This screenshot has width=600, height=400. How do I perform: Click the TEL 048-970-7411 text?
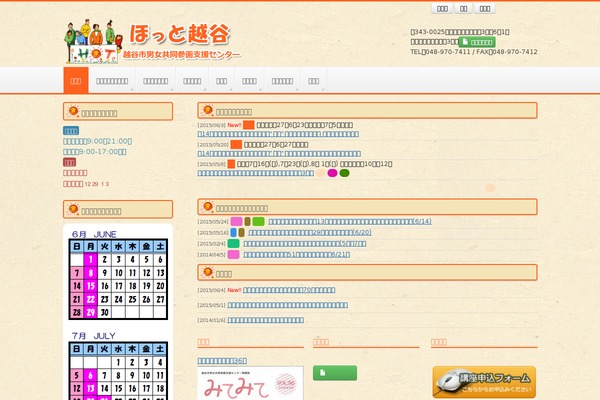coord(440,52)
